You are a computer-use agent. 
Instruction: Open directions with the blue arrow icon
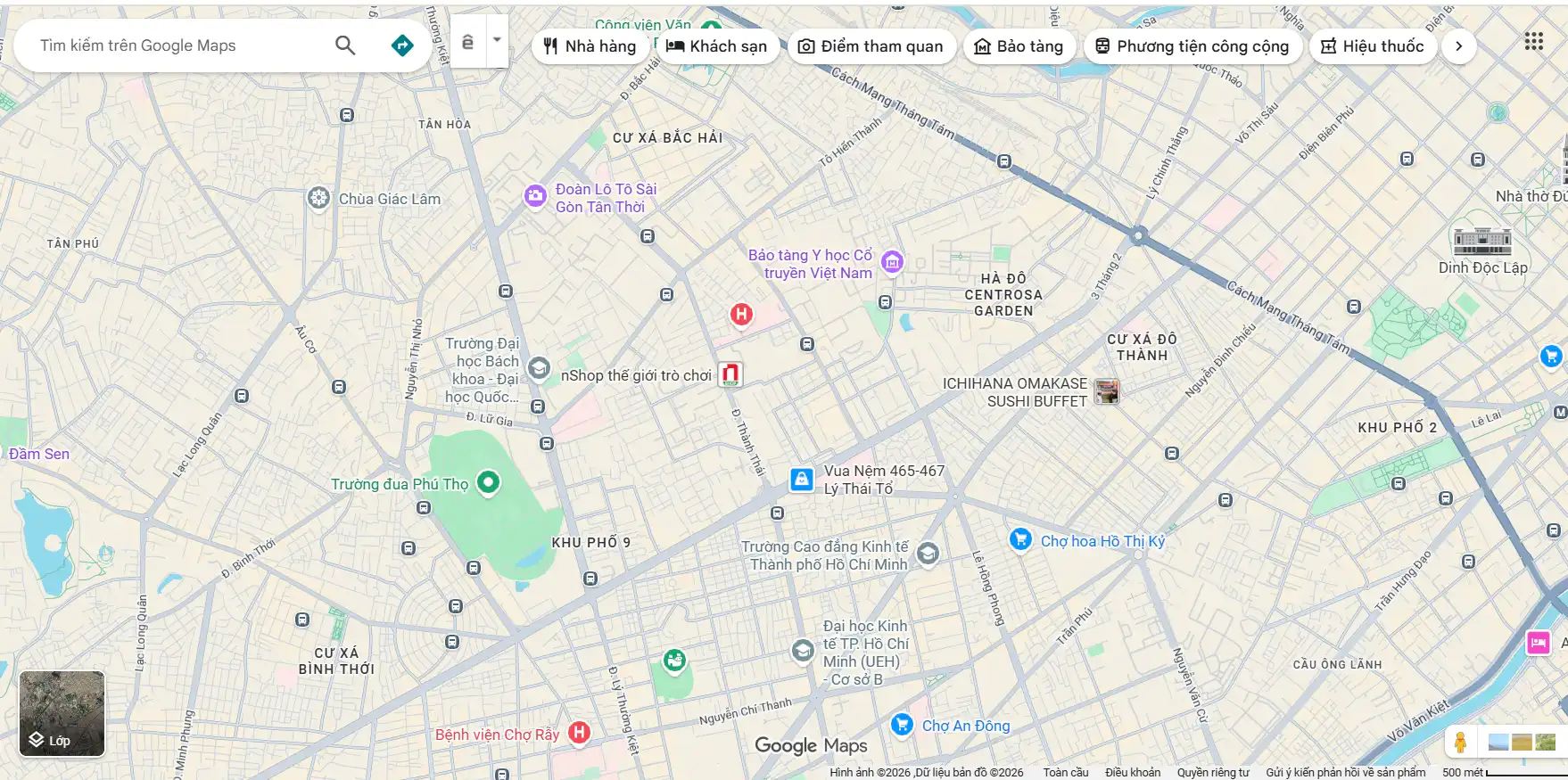point(402,45)
